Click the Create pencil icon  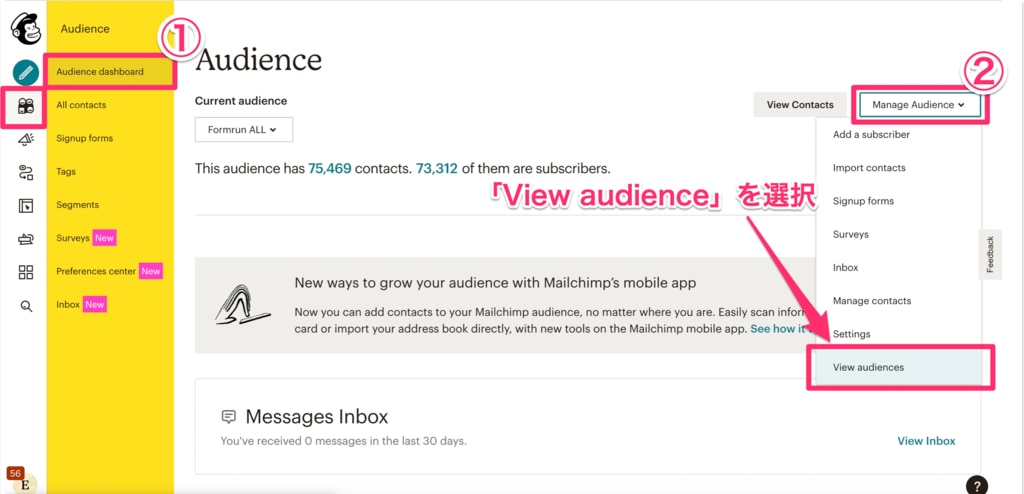pos(25,73)
